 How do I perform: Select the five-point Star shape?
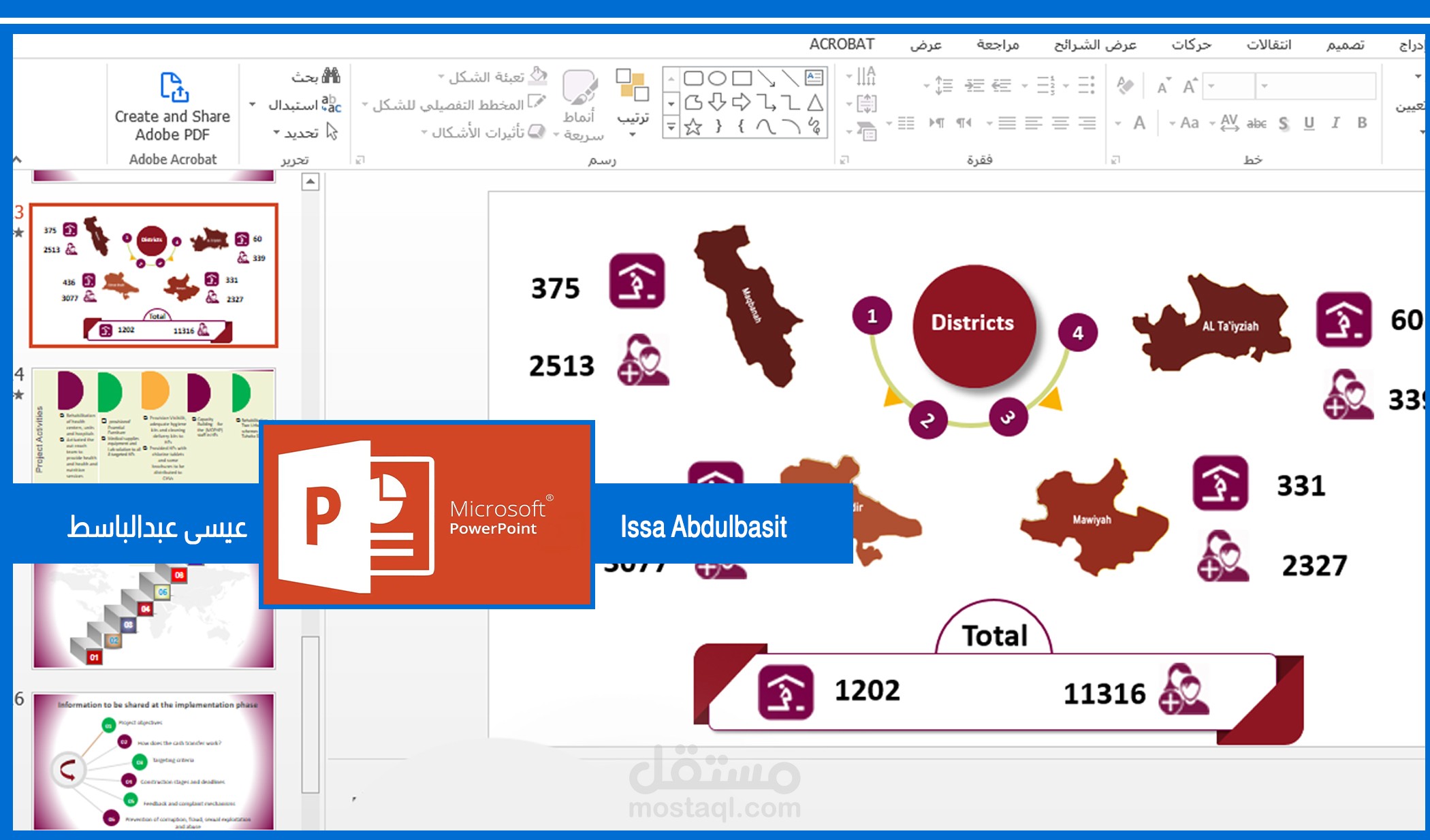pos(693,127)
